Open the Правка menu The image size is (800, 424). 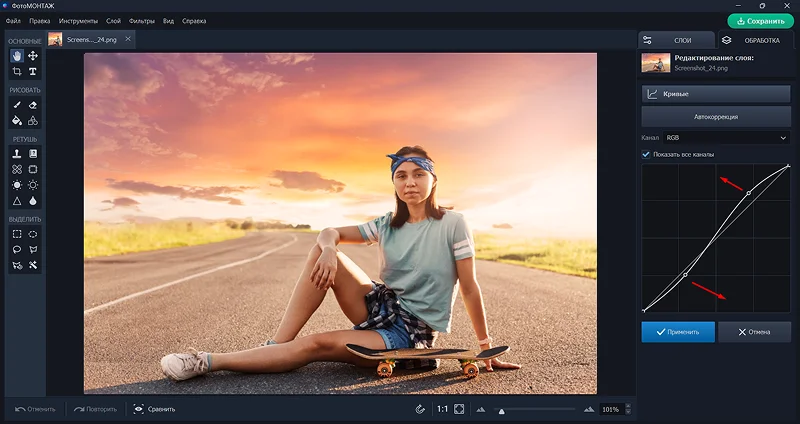40,21
